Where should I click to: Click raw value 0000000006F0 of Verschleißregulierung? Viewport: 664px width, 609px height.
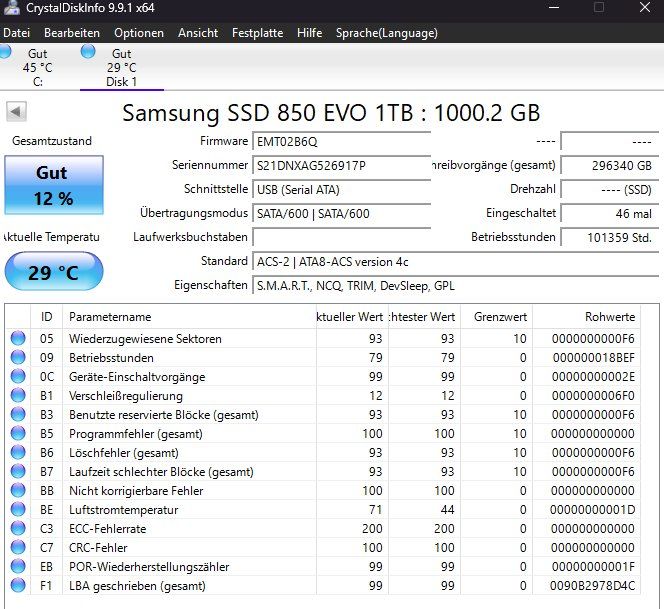pyautogui.click(x=593, y=396)
